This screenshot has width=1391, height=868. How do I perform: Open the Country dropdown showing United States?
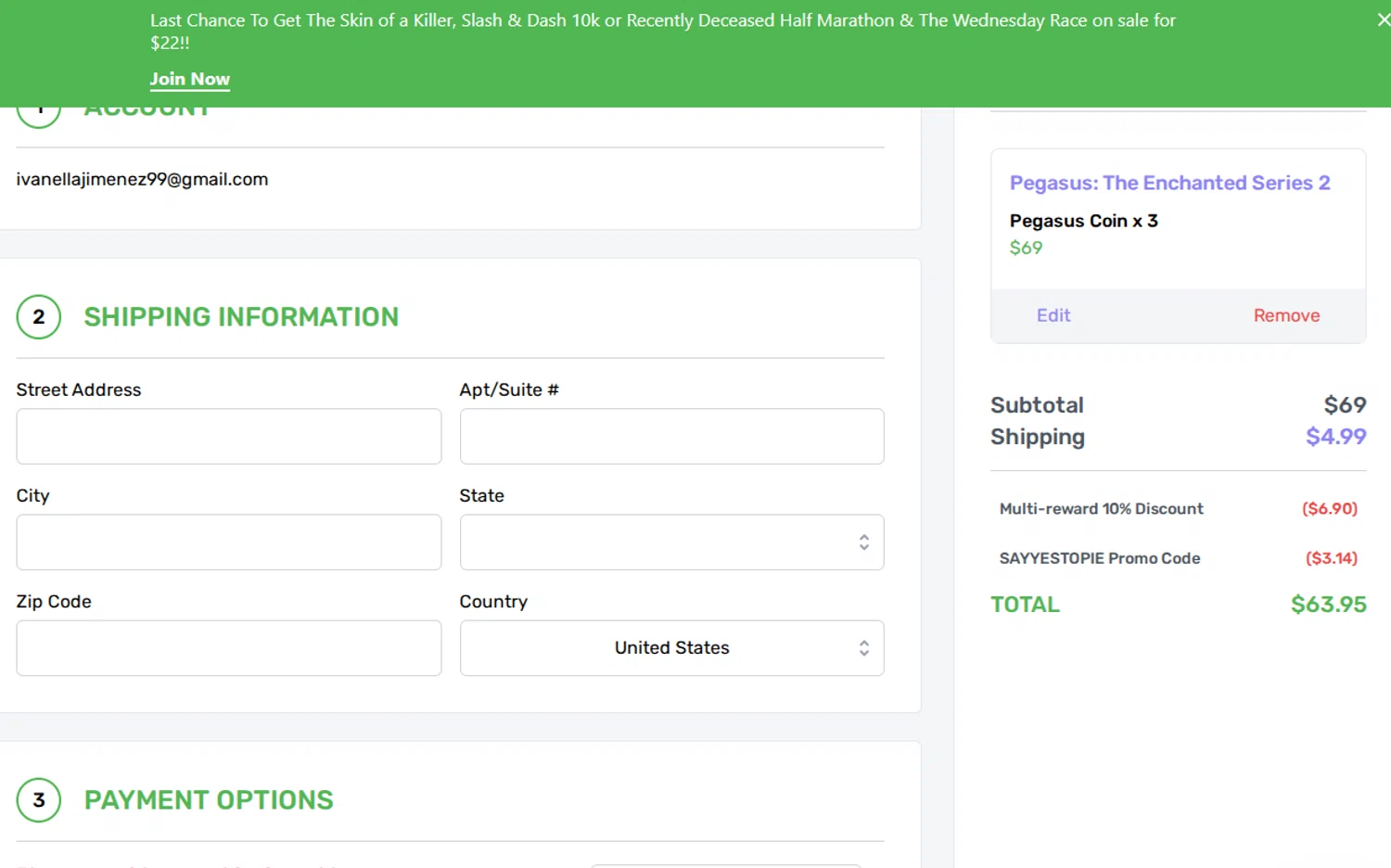click(x=671, y=647)
